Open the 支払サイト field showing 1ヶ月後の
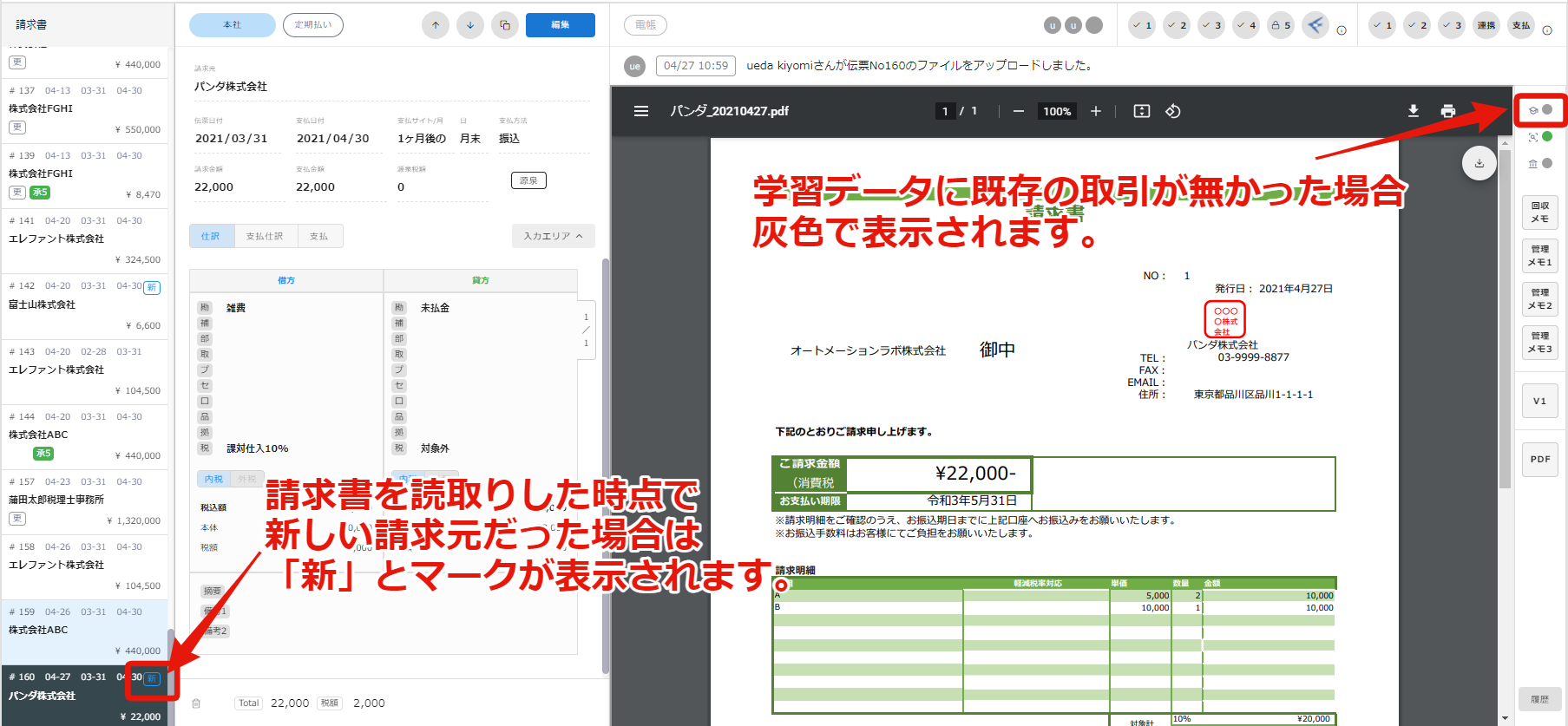 tap(422, 139)
